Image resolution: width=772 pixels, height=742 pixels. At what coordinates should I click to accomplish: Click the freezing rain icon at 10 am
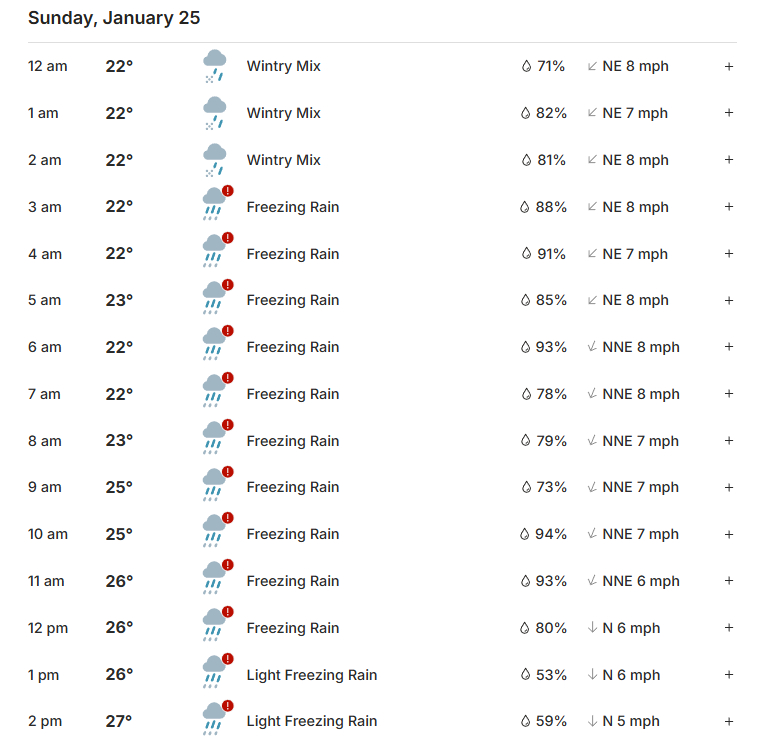point(214,534)
